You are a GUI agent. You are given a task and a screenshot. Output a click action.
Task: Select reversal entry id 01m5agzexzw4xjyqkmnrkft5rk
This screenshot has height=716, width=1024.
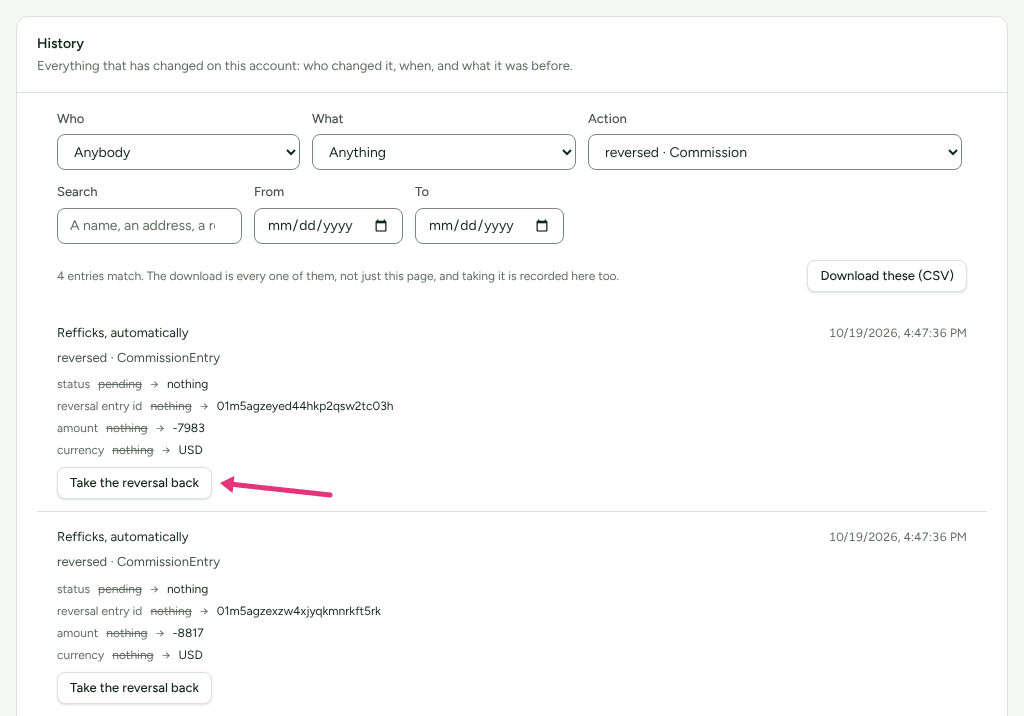298,611
